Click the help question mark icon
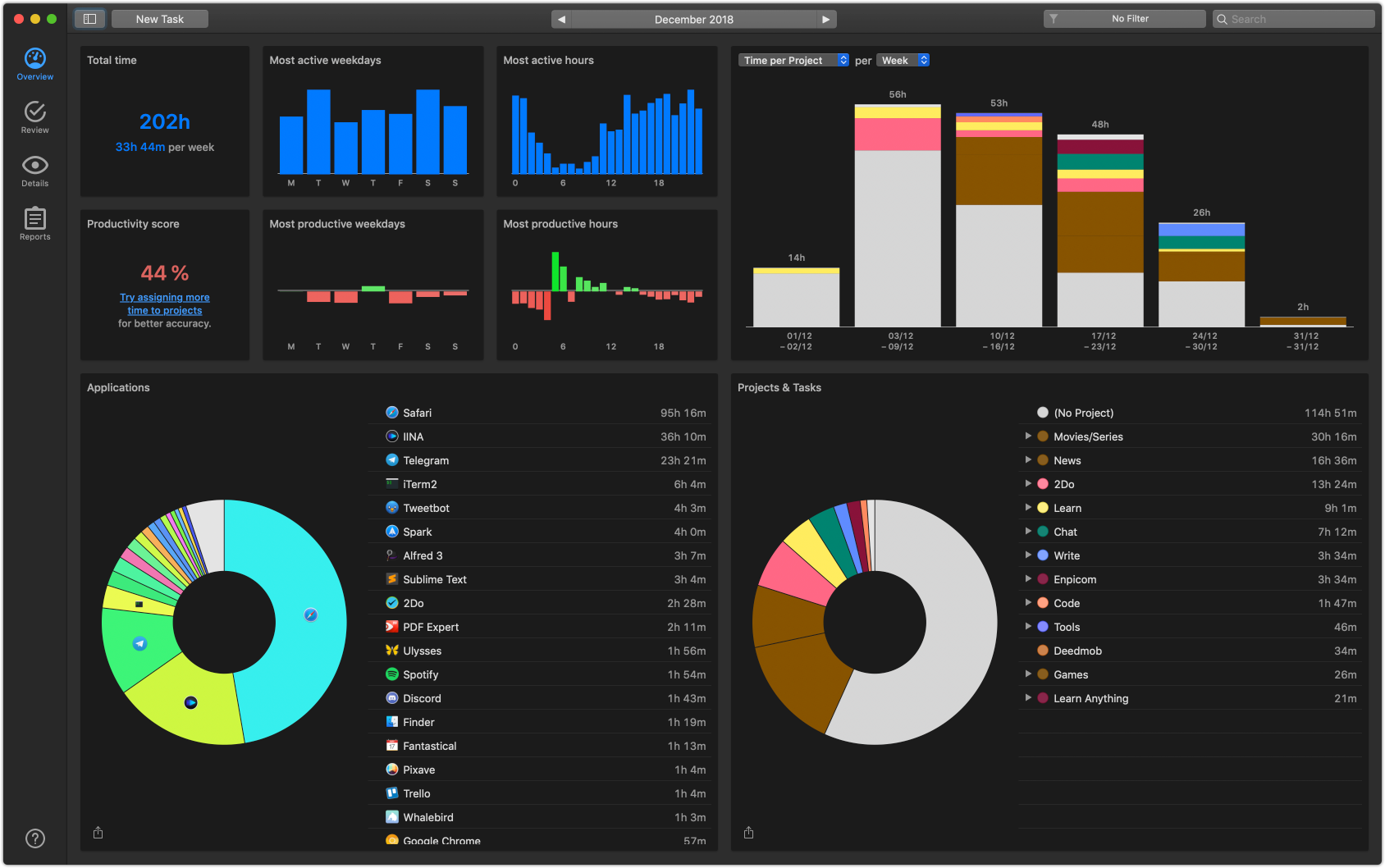 35,838
